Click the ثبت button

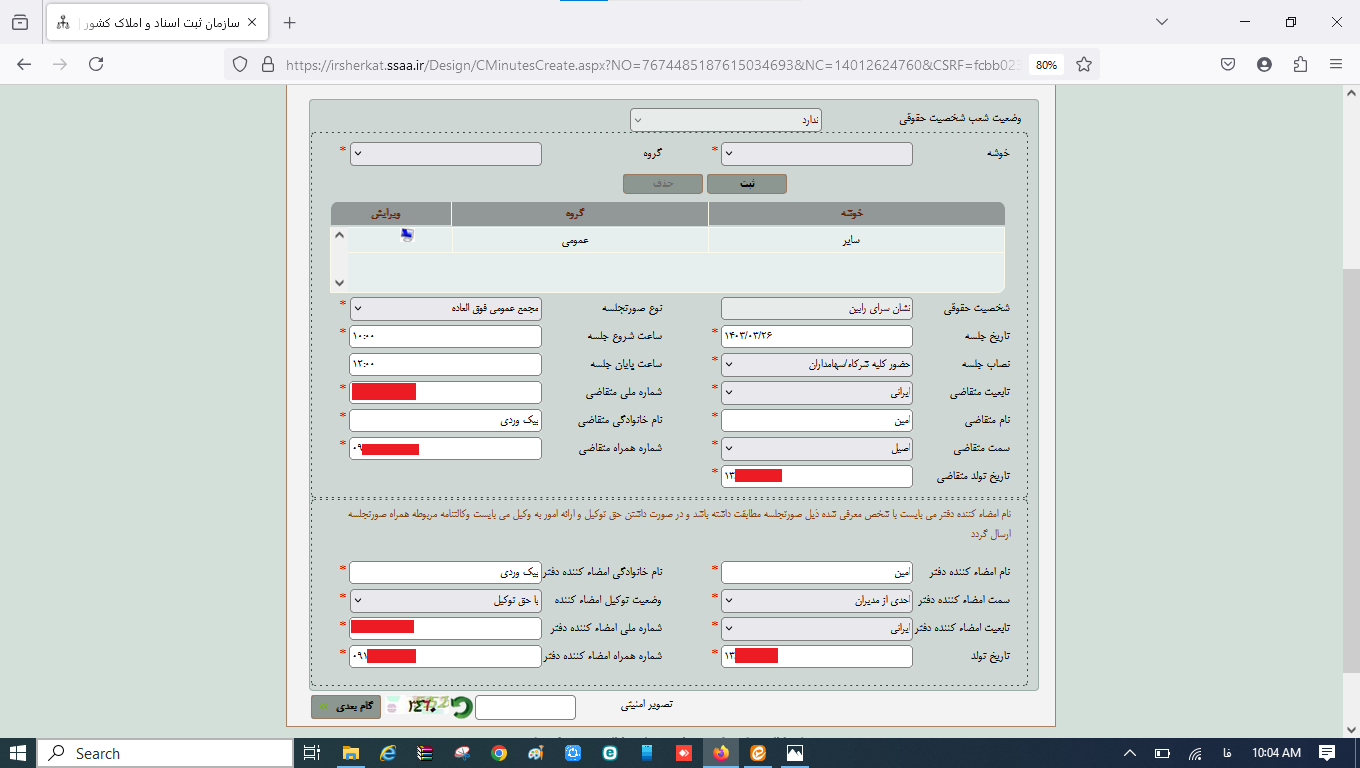pos(747,184)
